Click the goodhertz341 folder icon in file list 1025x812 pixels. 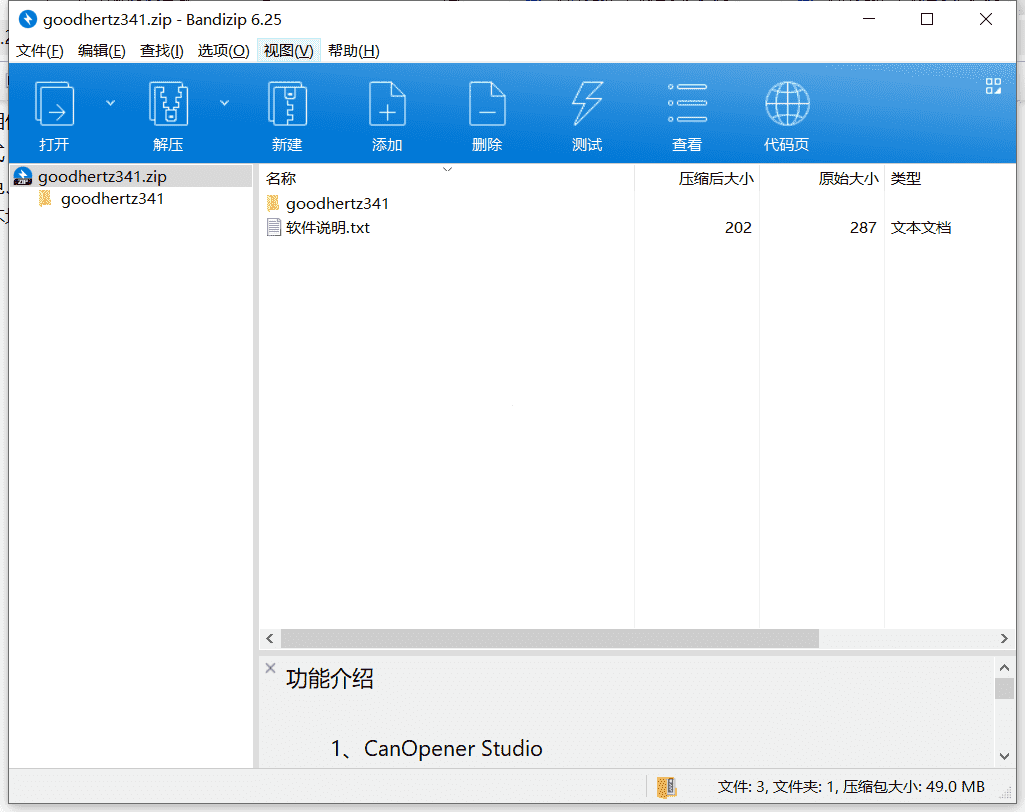273,203
